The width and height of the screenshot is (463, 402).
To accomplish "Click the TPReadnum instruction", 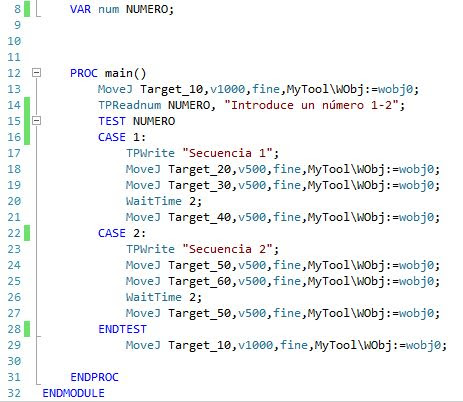I will click(129, 105).
